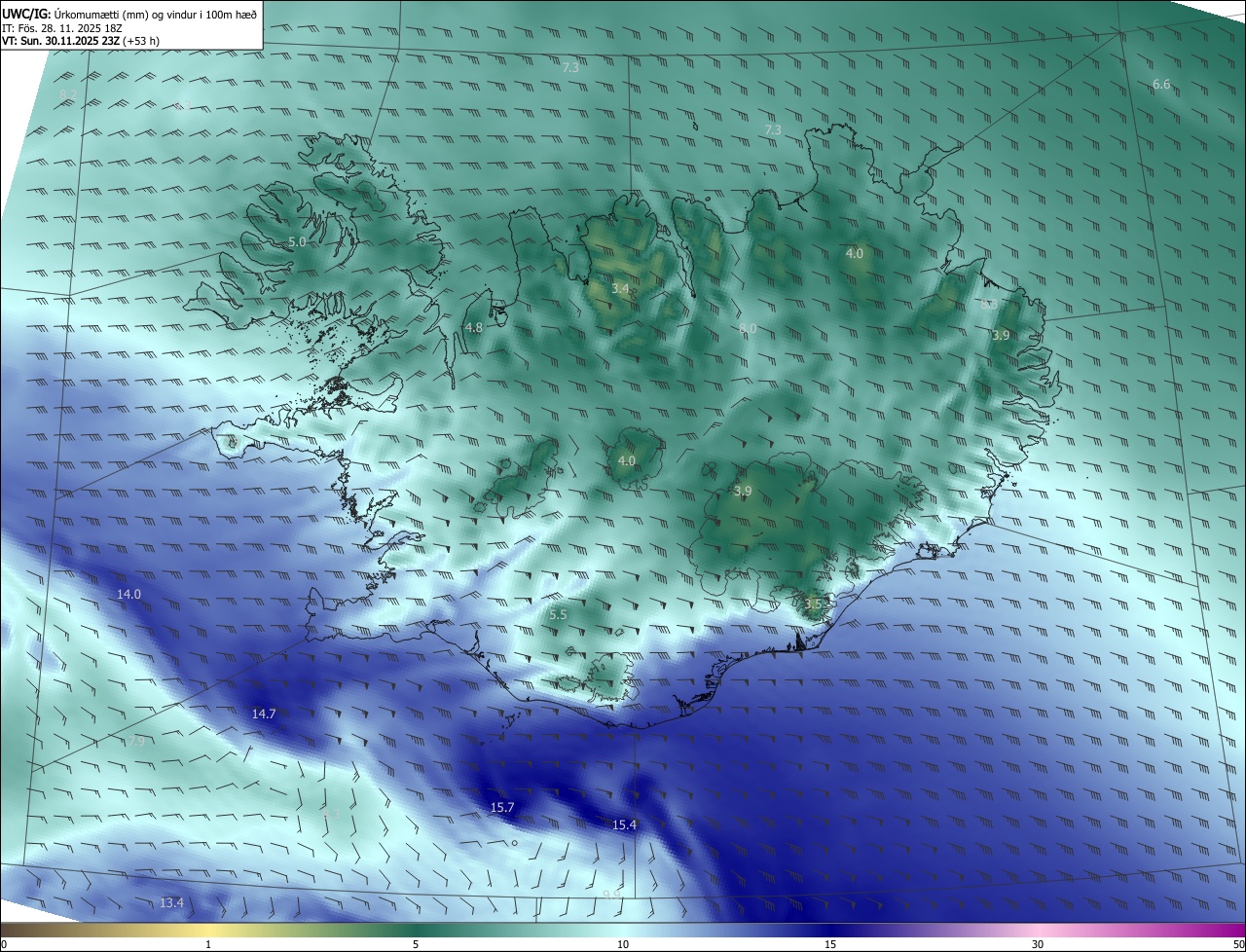The image size is (1246, 952).
Task: Click the UWC/IG Úrkomumætti title text
Action: [129, 14]
